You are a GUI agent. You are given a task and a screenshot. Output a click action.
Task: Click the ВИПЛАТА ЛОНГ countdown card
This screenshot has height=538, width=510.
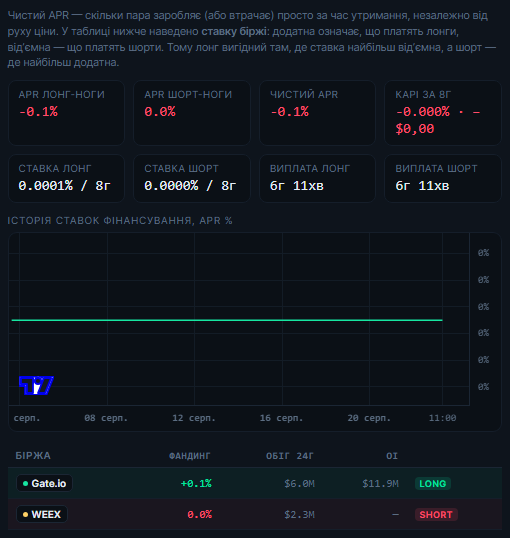(x=317, y=178)
